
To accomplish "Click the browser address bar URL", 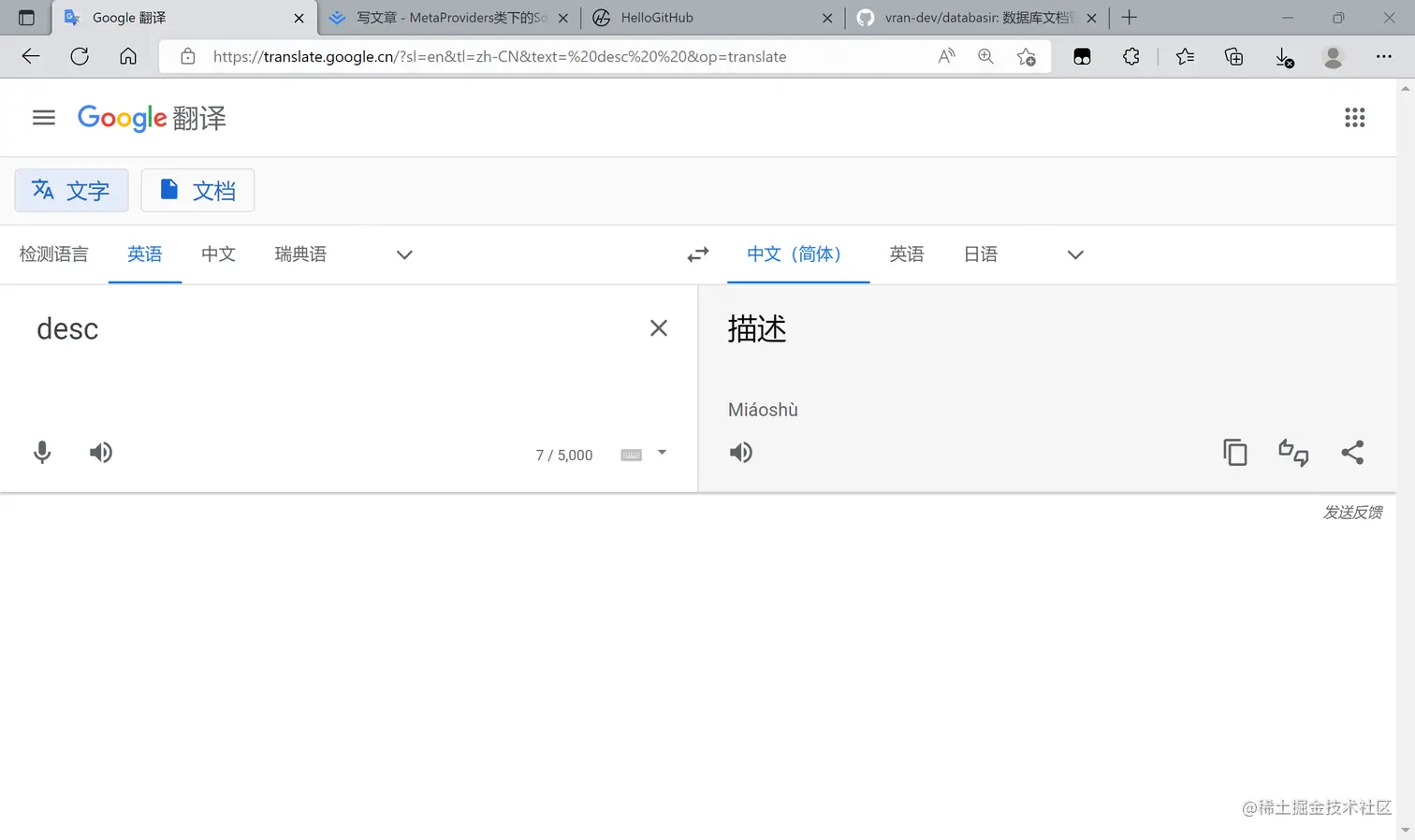I will [x=500, y=57].
